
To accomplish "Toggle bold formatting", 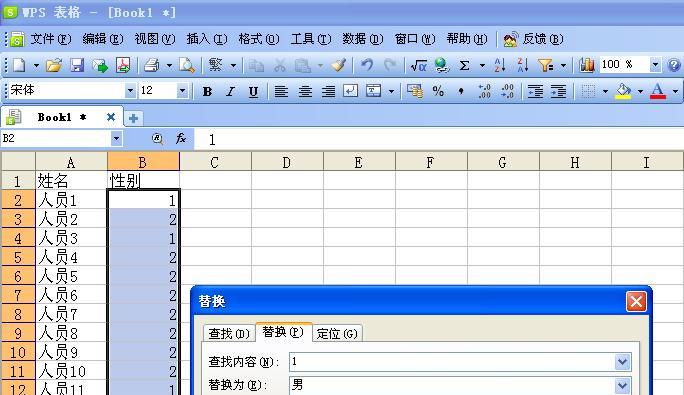I will [208, 92].
